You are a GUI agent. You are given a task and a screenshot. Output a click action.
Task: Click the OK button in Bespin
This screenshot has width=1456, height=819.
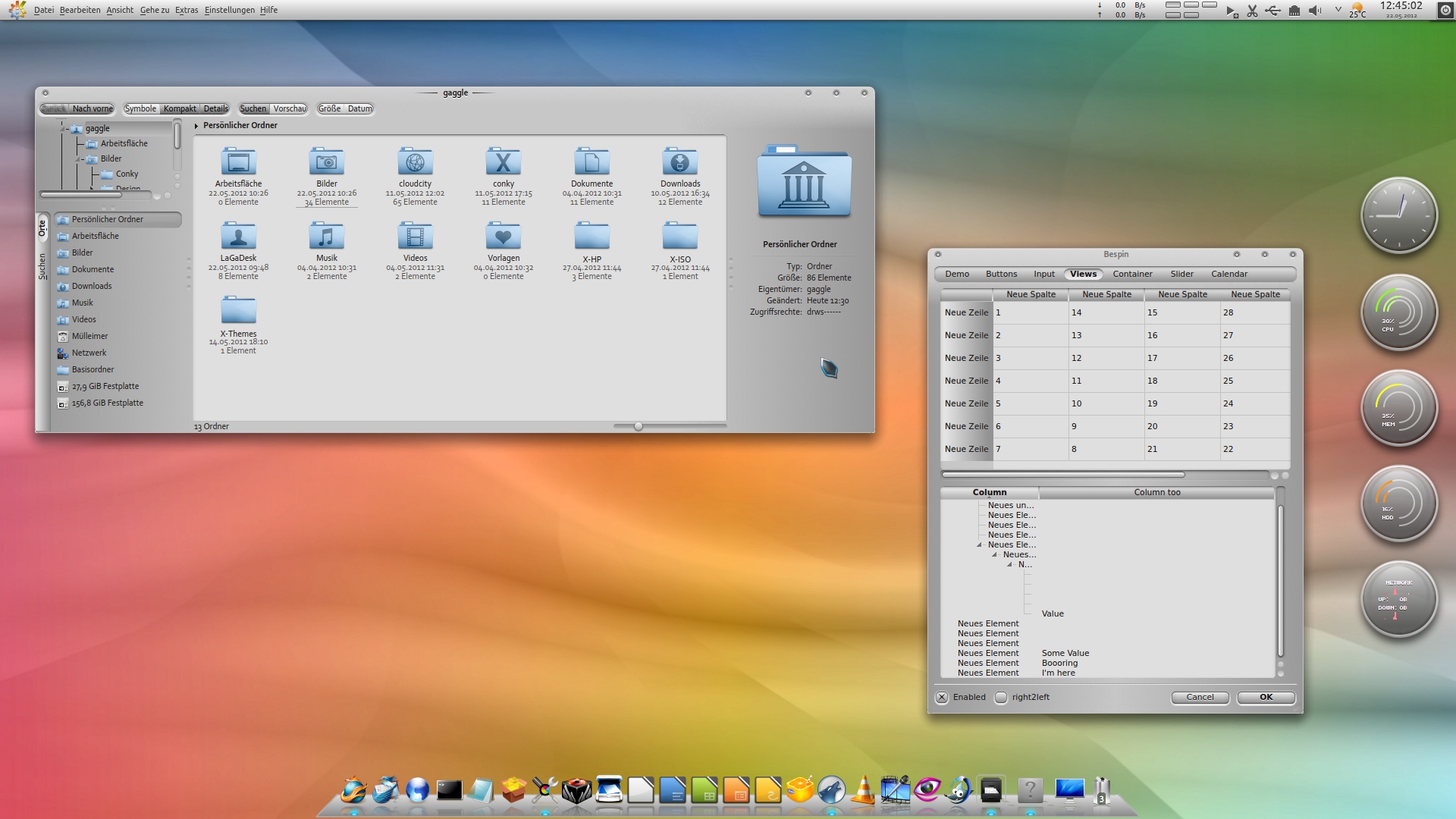point(1266,697)
